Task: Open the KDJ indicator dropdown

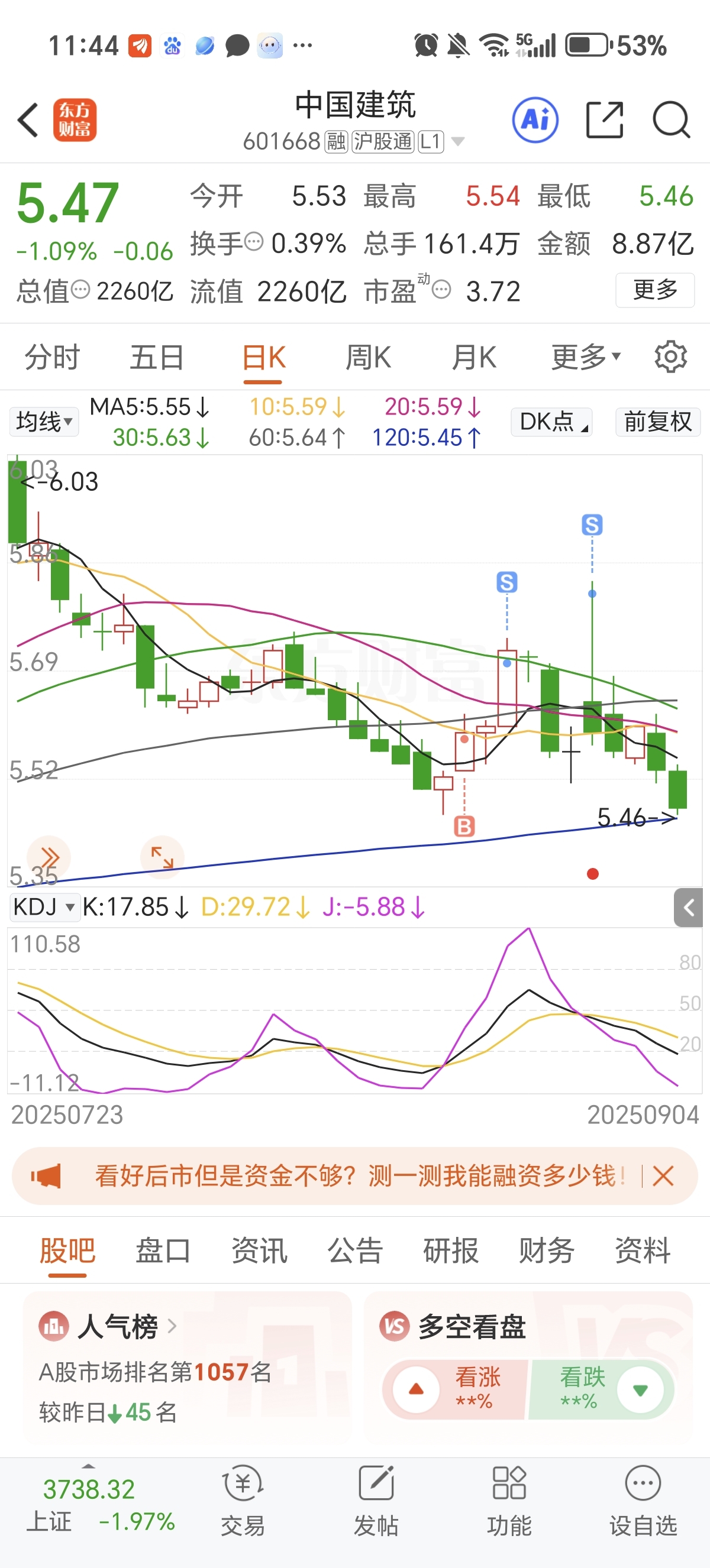Action: tap(44, 906)
